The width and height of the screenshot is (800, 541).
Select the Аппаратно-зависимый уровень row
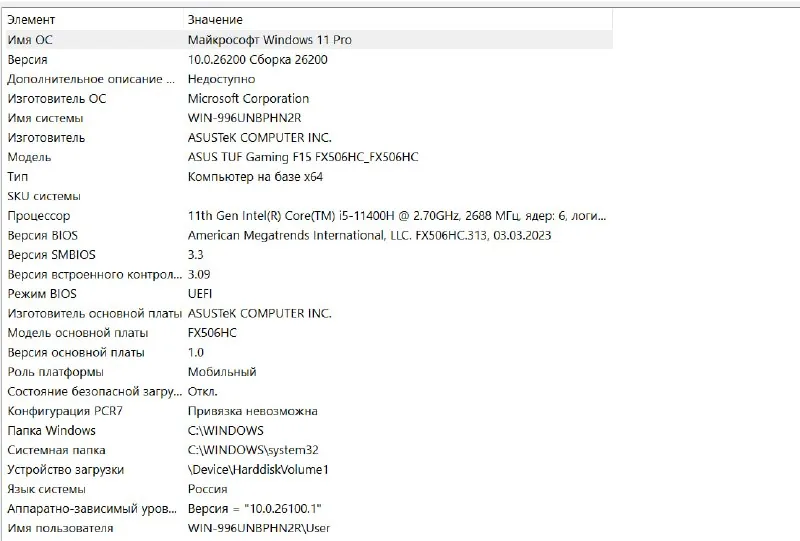(92, 509)
